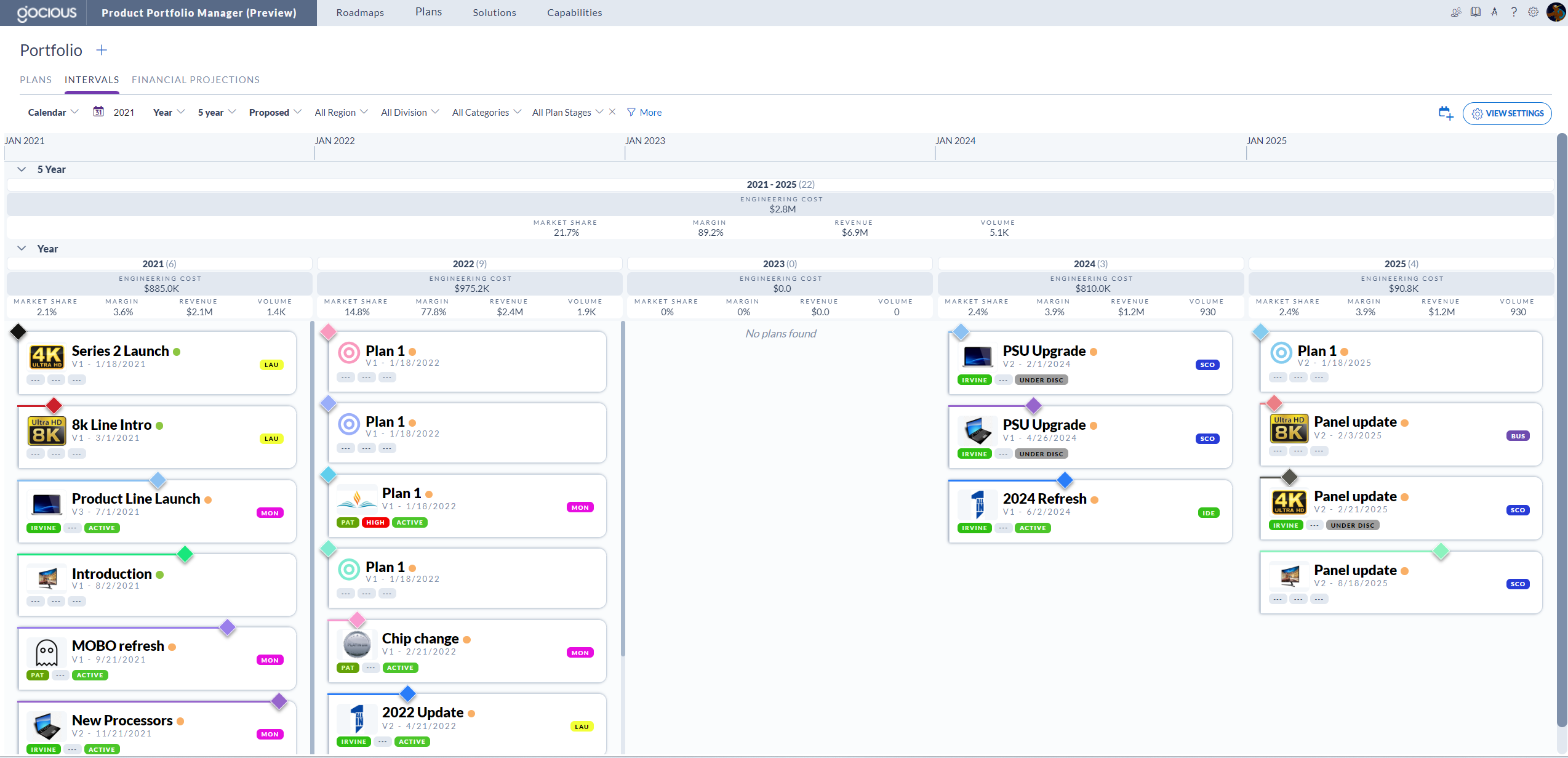Clear the All Plan Stages filter X
1568x758 pixels.
pos(612,111)
